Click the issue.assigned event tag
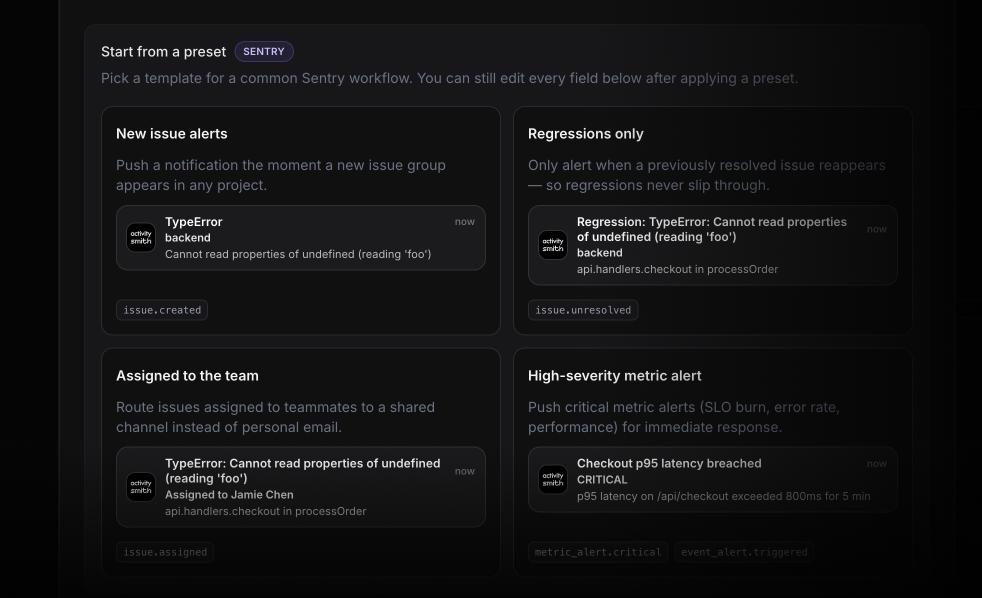The height and width of the screenshot is (598, 982). [164, 551]
